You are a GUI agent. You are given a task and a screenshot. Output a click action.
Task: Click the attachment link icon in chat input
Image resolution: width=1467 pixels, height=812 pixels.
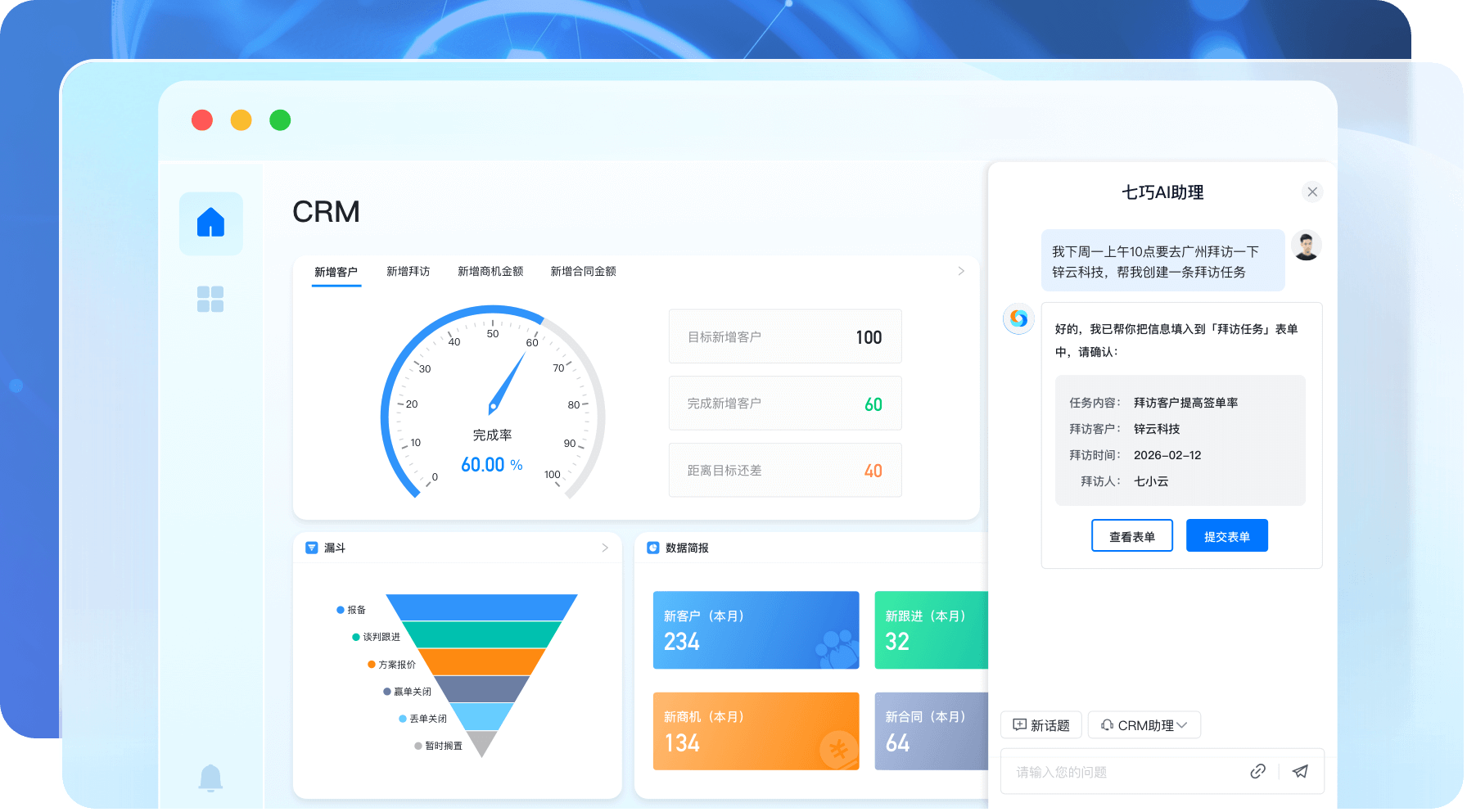click(x=1258, y=771)
